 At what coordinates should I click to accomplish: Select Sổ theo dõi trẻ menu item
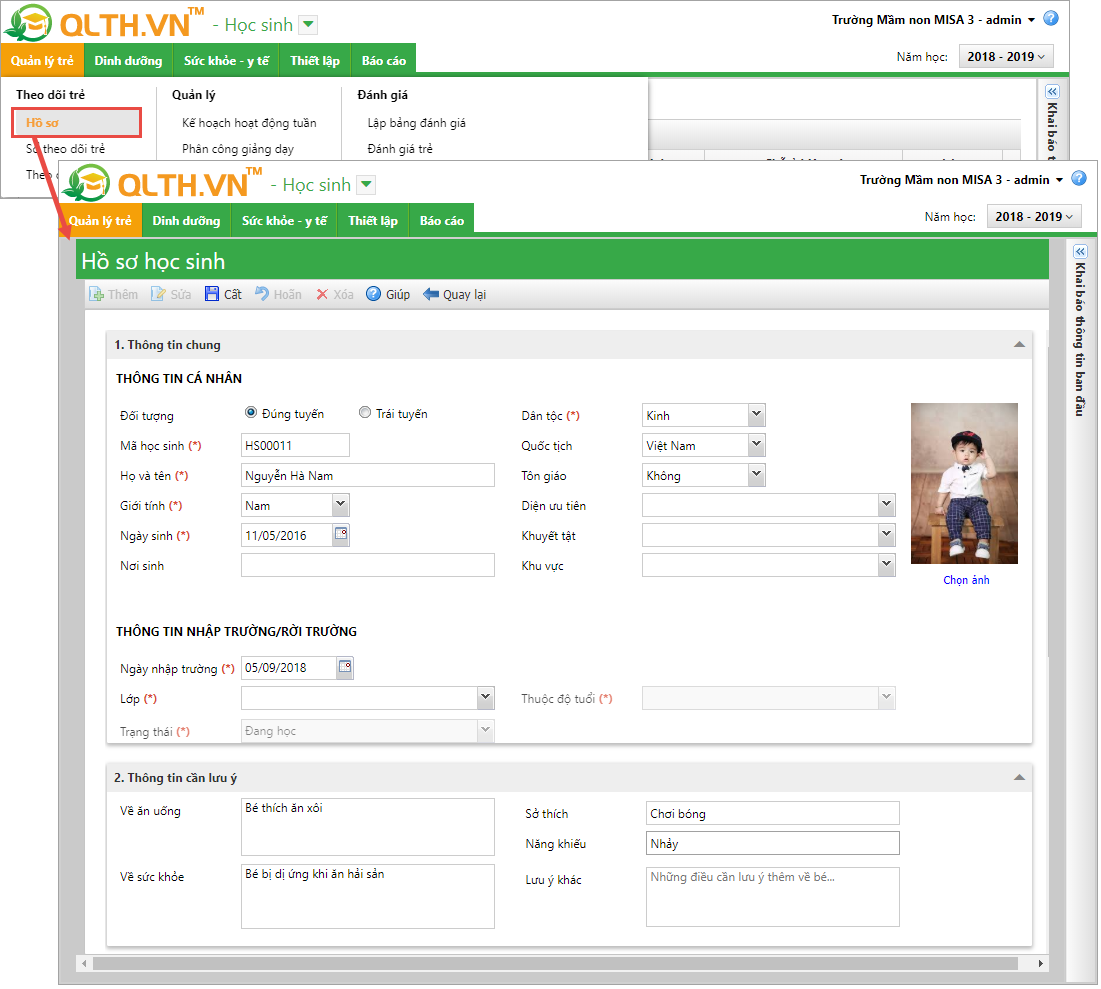65,149
